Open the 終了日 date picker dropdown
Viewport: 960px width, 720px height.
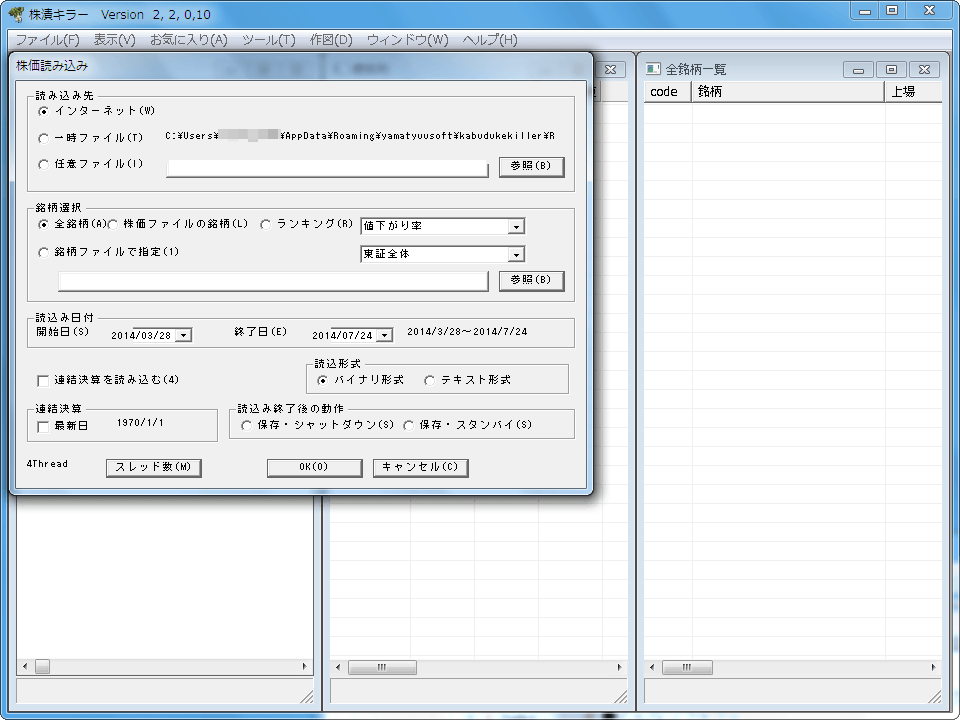click(384, 336)
